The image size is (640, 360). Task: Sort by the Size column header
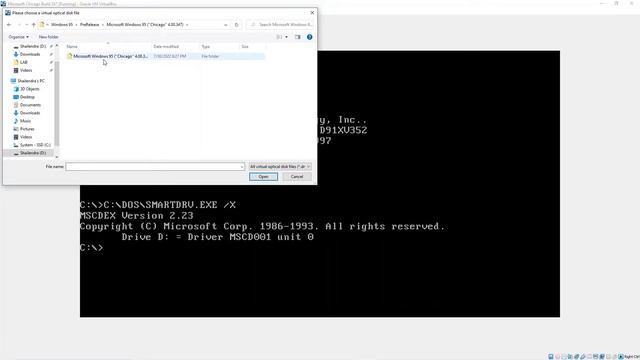[245, 47]
